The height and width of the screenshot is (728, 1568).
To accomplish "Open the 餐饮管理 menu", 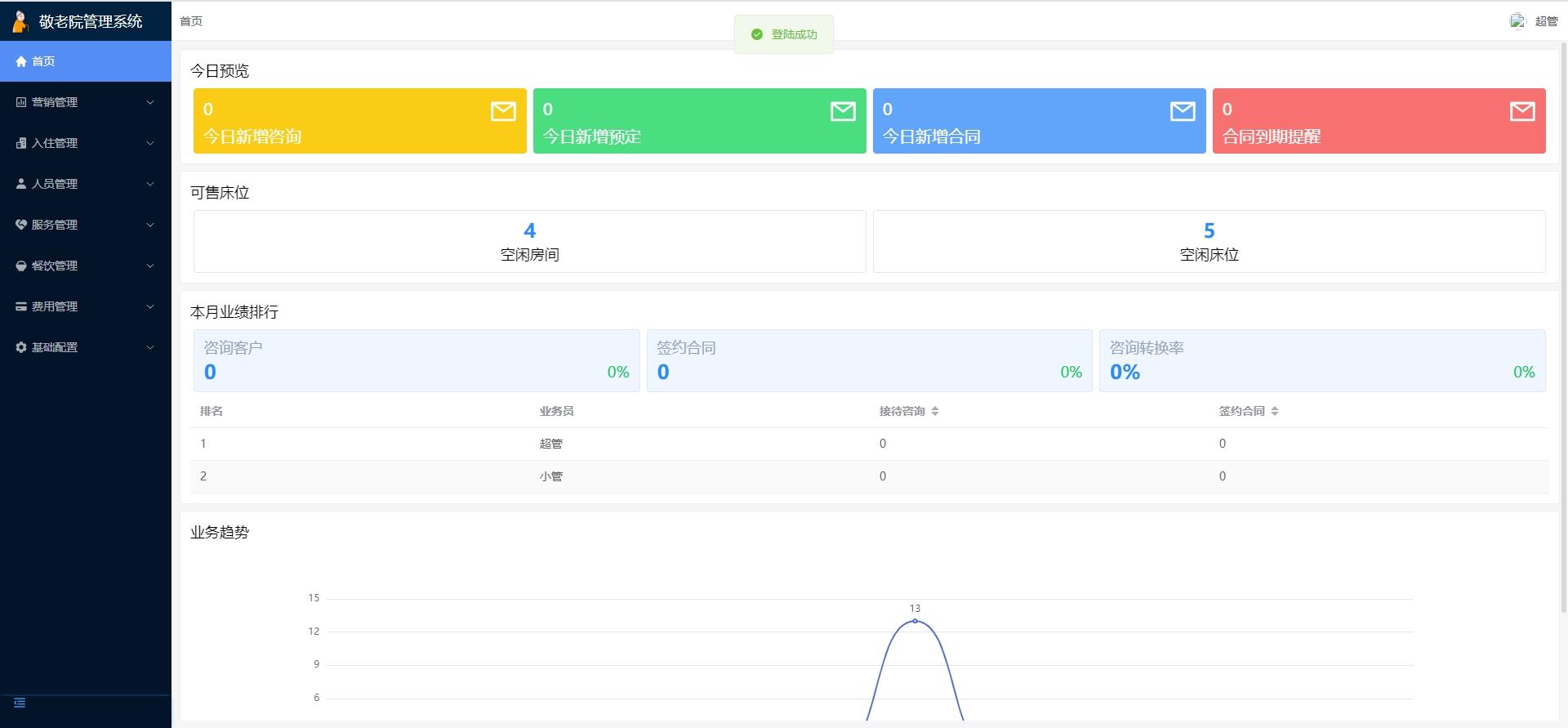I will click(55, 266).
